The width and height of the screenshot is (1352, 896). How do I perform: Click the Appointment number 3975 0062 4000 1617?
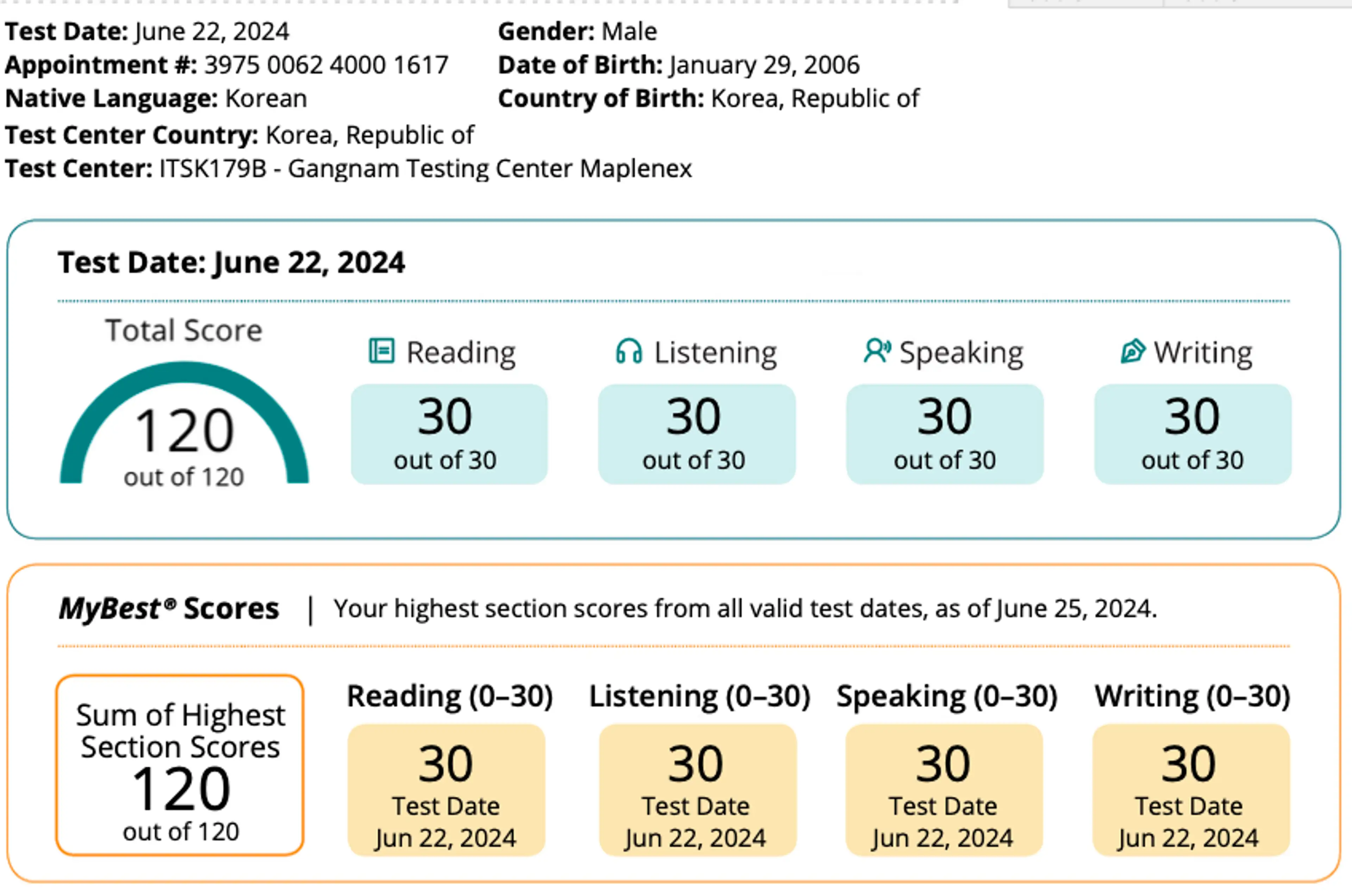click(326, 65)
